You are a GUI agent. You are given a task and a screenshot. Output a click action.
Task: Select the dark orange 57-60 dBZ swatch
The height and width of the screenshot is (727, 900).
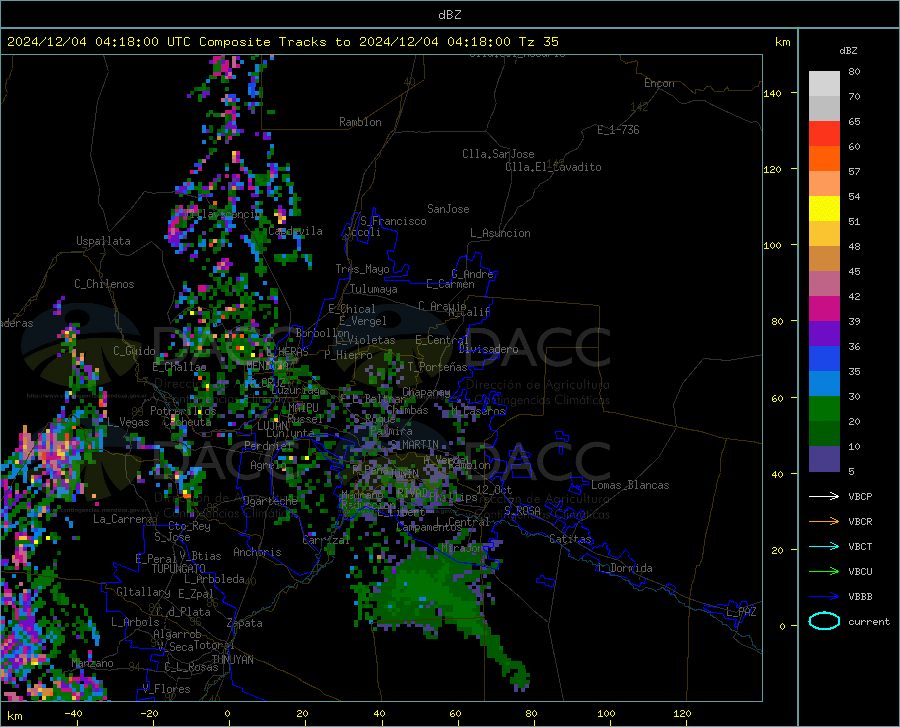tap(824, 159)
